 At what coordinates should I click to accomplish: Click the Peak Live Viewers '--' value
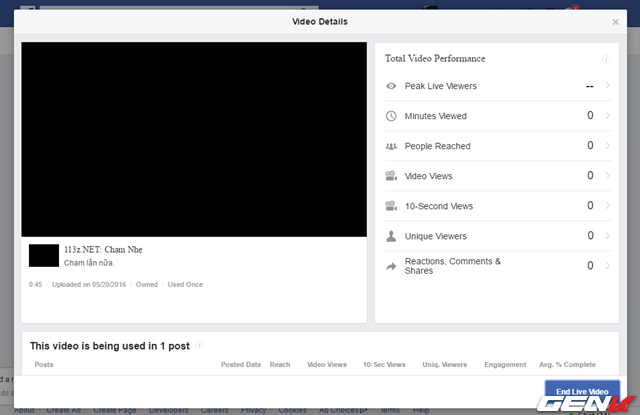coord(589,86)
